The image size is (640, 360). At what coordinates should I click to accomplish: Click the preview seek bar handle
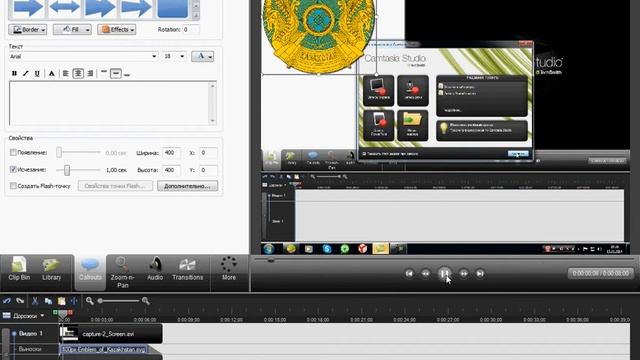pyautogui.click(x=271, y=260)
